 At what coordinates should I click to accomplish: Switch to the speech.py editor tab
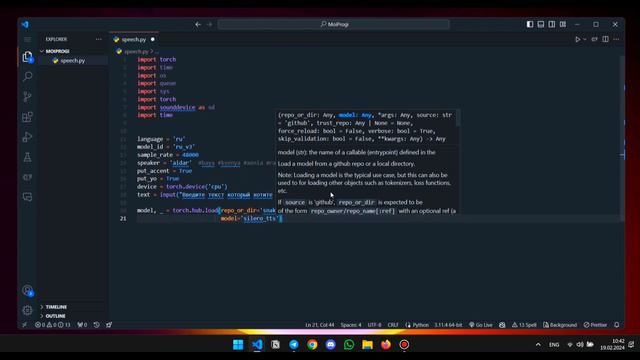(134, 39)
